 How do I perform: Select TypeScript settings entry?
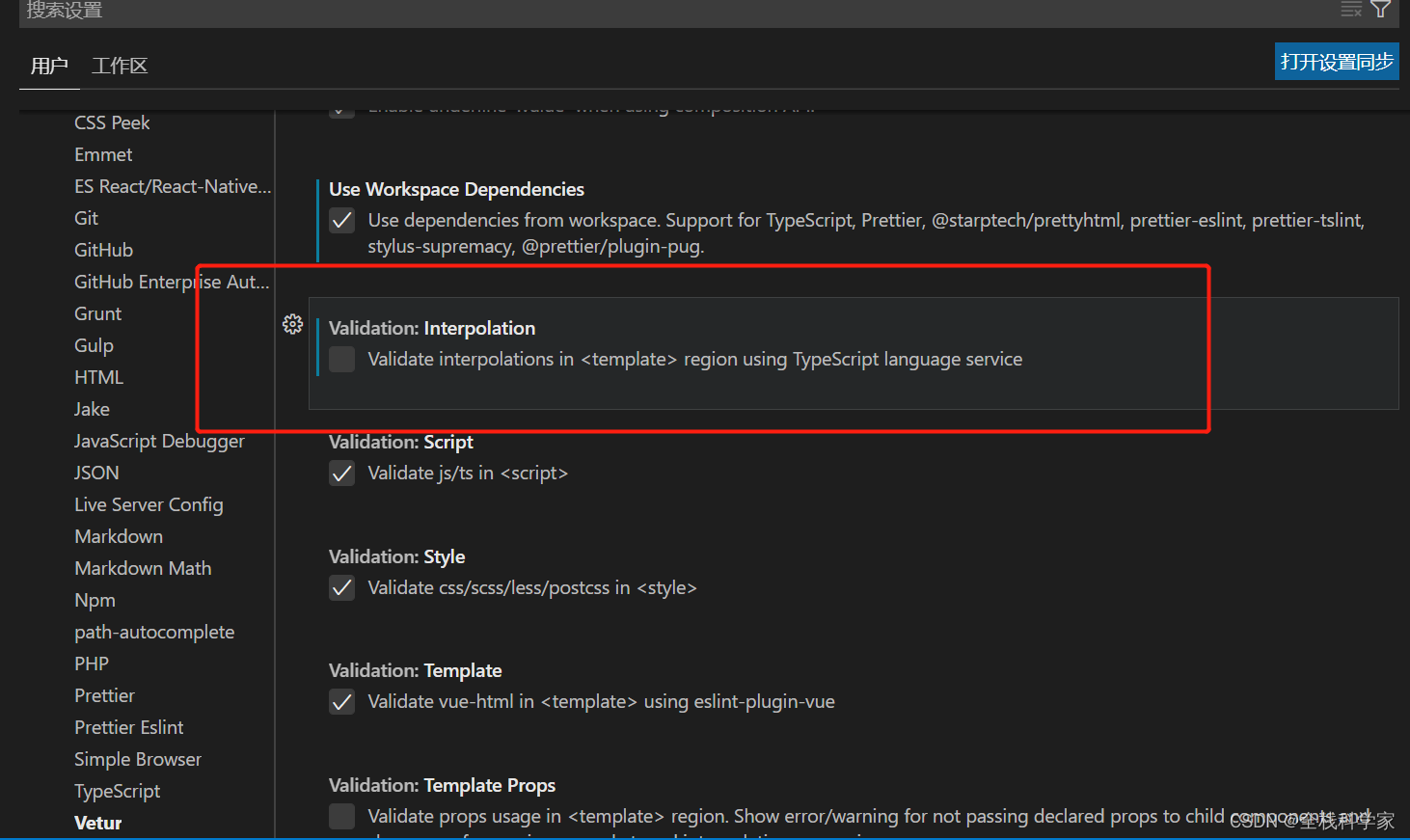(117, 791)
